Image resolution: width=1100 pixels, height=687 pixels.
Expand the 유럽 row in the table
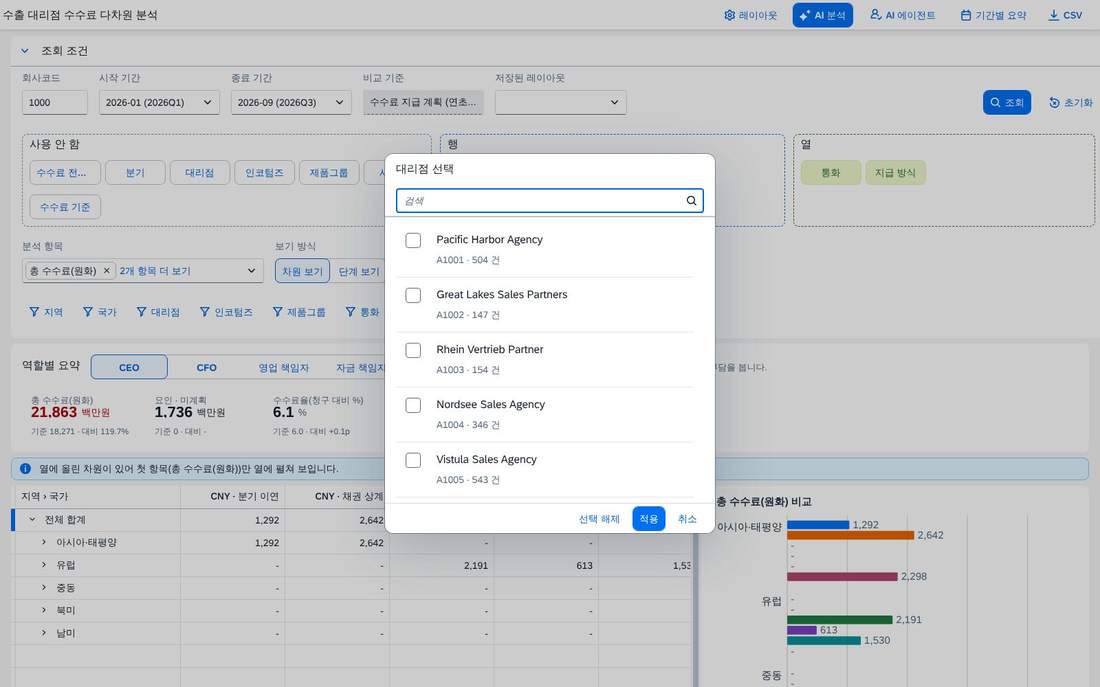tap(43, 565)
